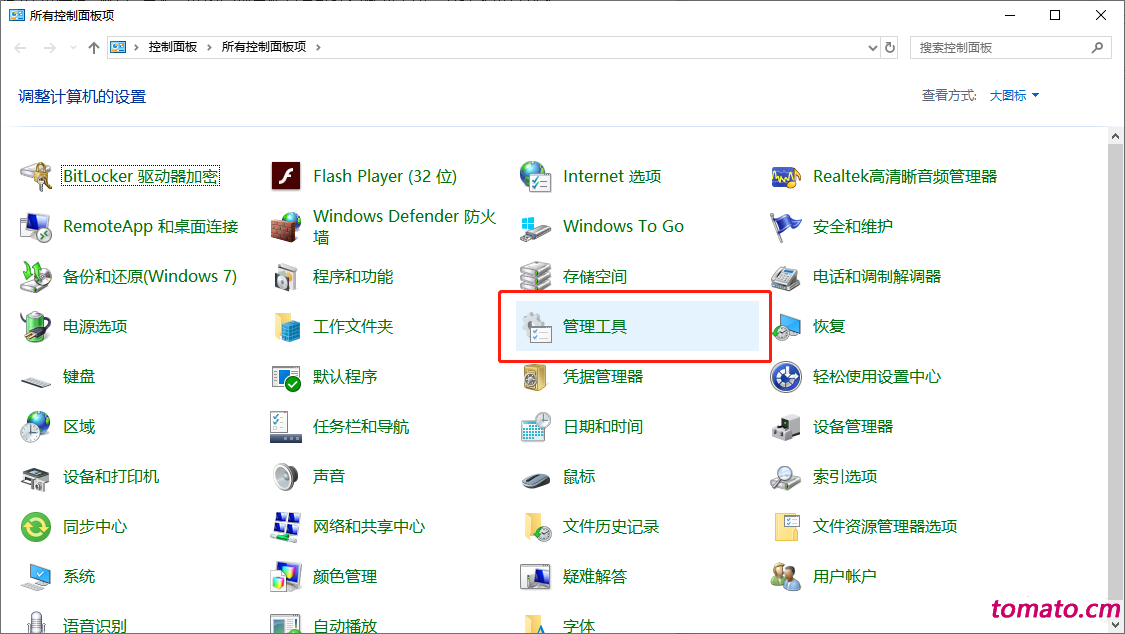
Task: Open the 存储空间 drives icon
Action: 535,277
